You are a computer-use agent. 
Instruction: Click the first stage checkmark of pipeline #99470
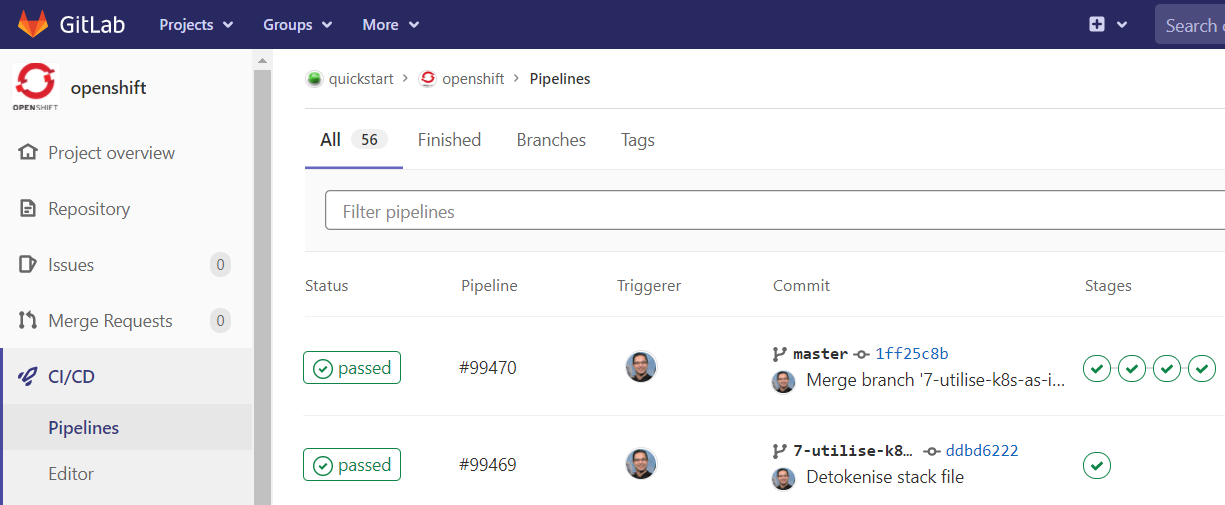point(1097,368)
